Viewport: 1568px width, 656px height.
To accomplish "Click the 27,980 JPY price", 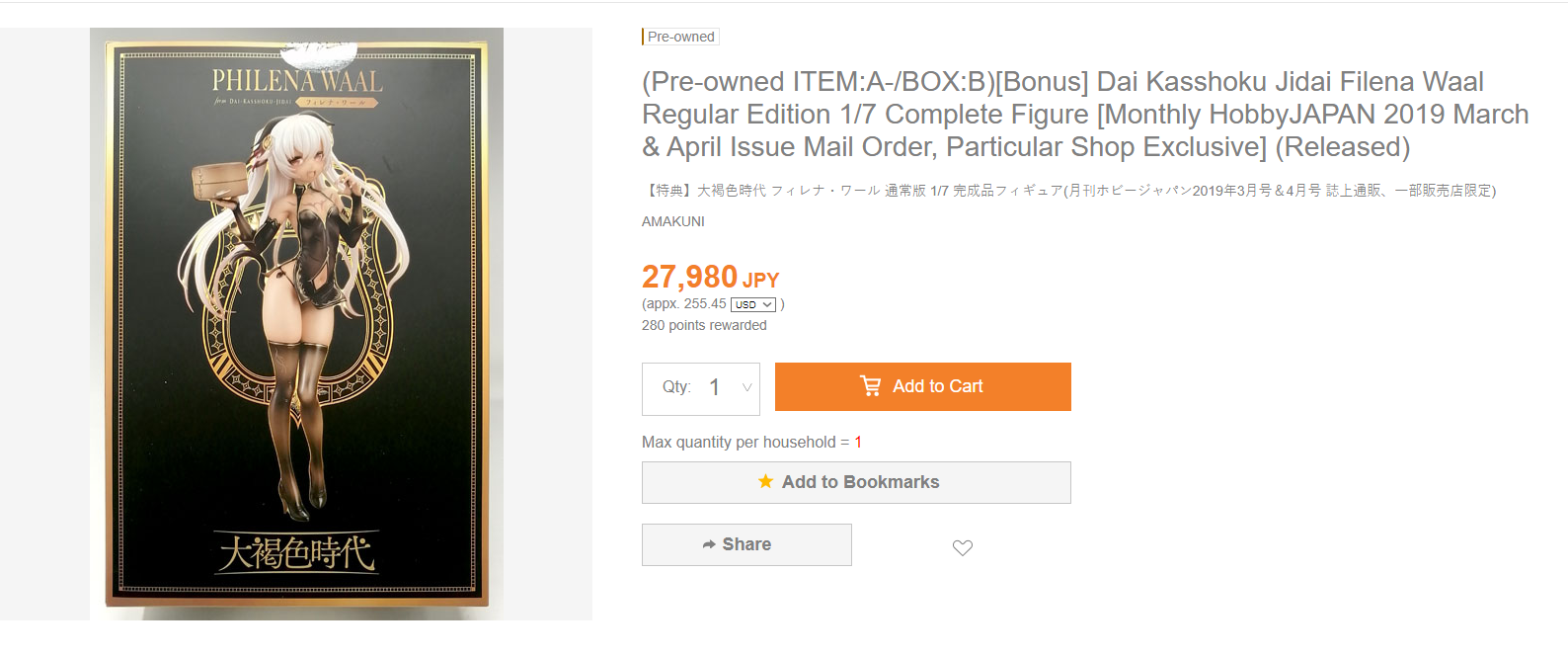I will click(710, 277).
